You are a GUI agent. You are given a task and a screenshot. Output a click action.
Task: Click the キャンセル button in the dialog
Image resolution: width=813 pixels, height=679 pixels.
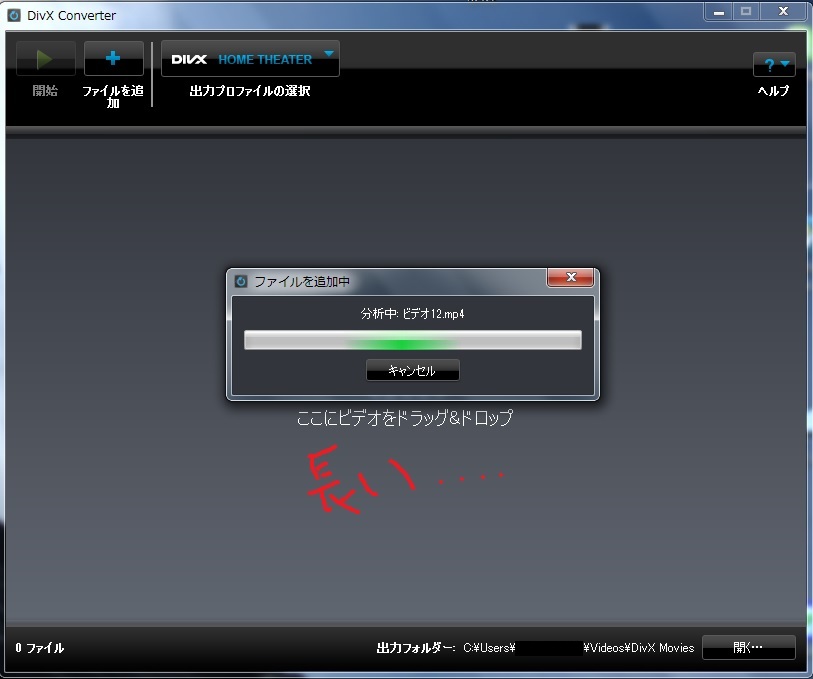point(413,370)
